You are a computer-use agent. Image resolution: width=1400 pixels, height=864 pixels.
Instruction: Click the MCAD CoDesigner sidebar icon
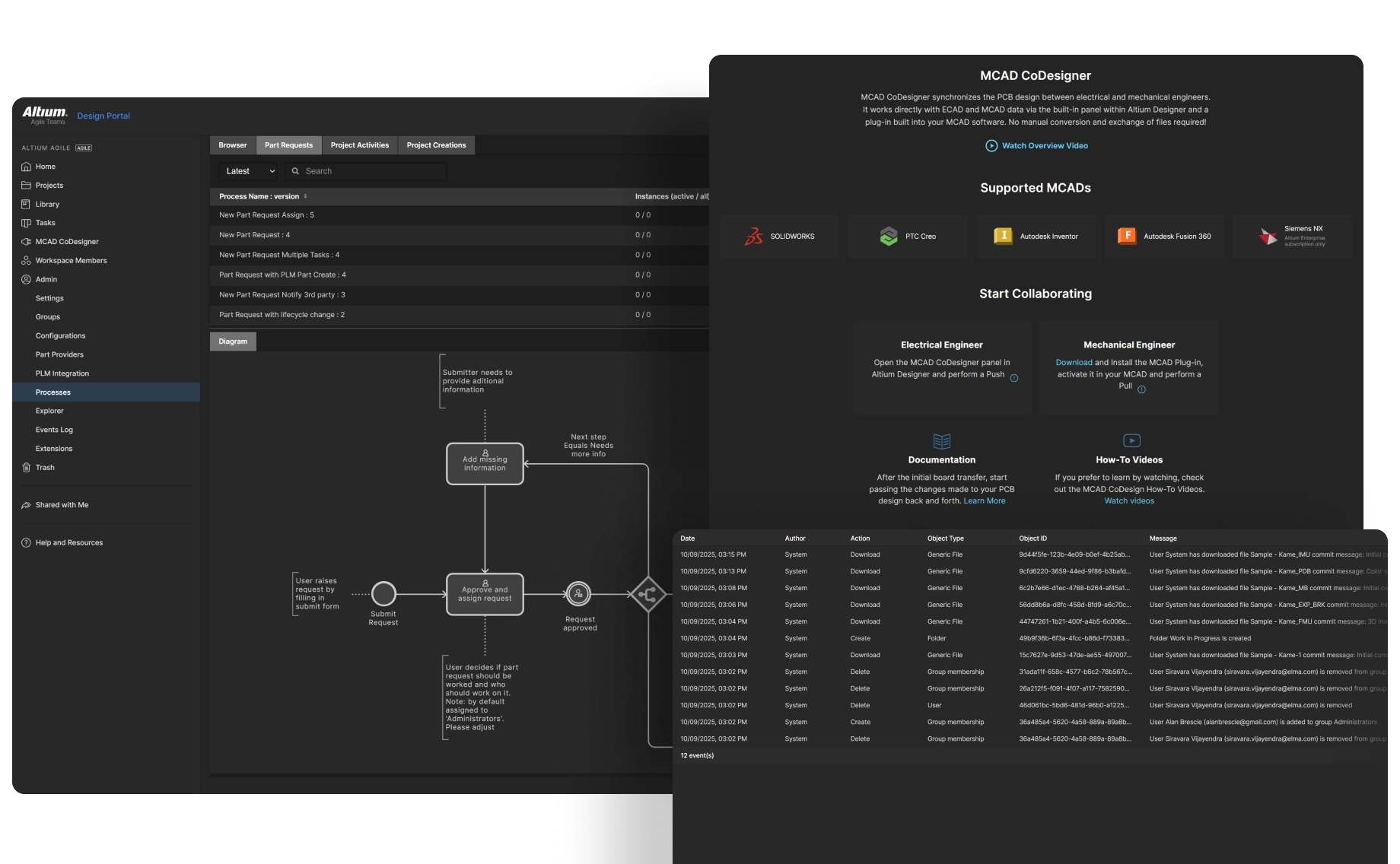click(26, 242)
